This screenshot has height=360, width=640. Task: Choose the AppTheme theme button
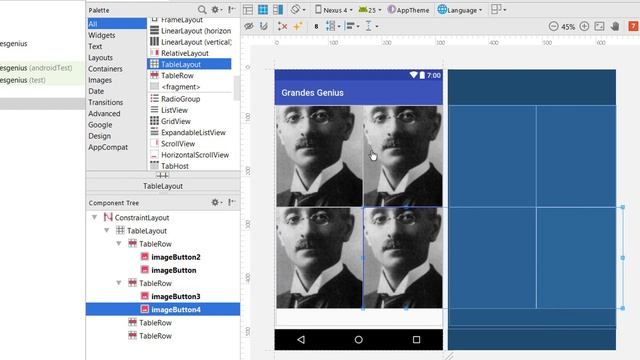(408, 10)
